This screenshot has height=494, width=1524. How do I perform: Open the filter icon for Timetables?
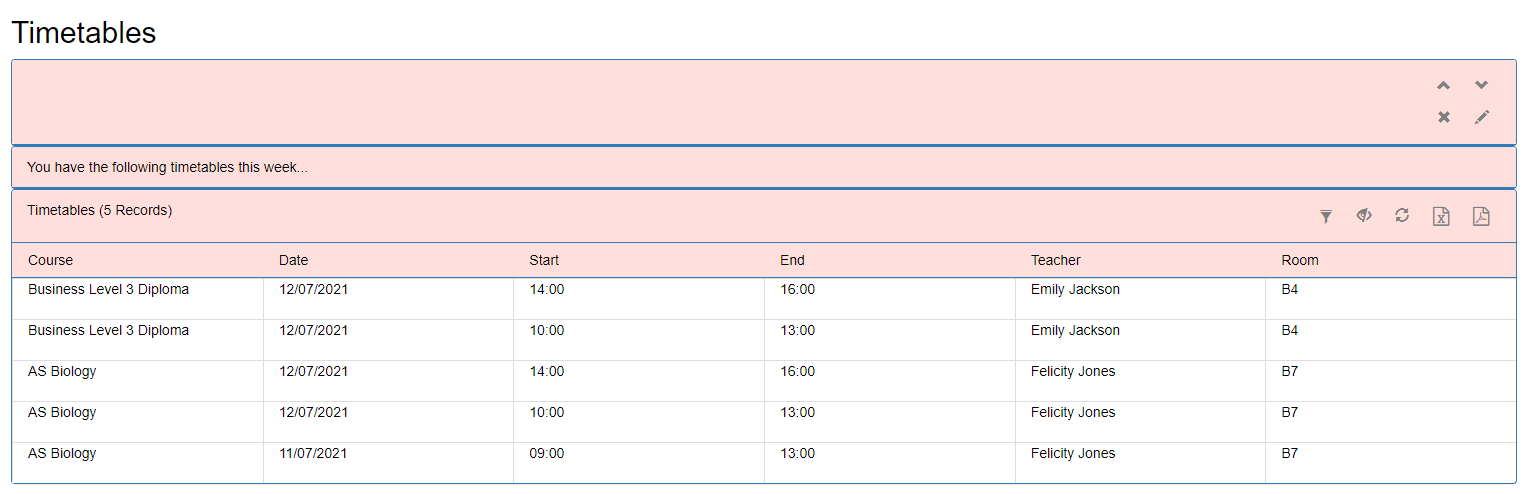coord(1326,216)
